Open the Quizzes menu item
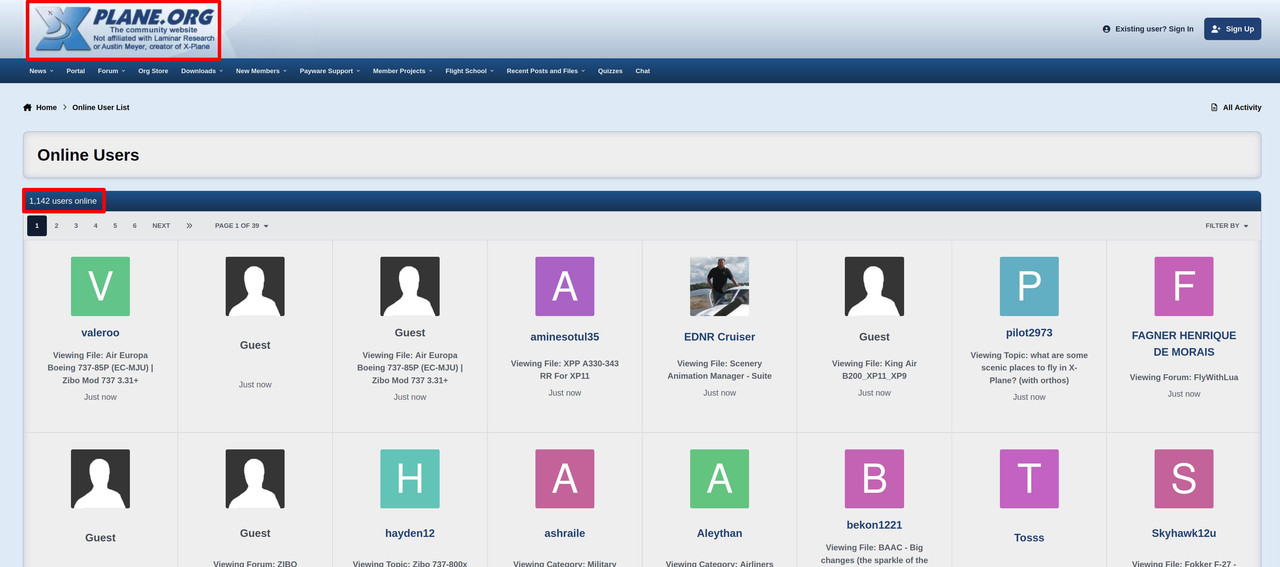The image size is (1280, 567). pos(610,71)
